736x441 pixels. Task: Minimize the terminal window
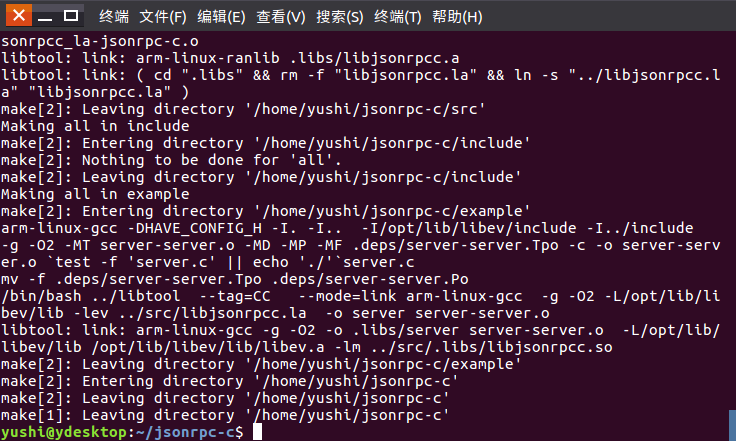(x=45, y=16)
